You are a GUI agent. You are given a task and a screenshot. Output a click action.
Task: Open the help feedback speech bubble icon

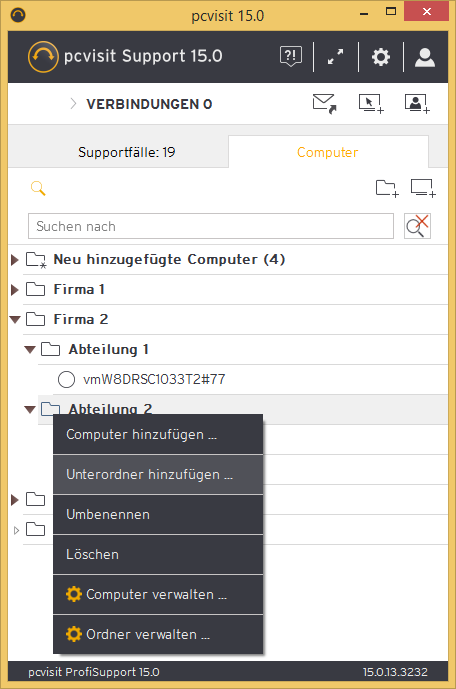pos(291,57)
